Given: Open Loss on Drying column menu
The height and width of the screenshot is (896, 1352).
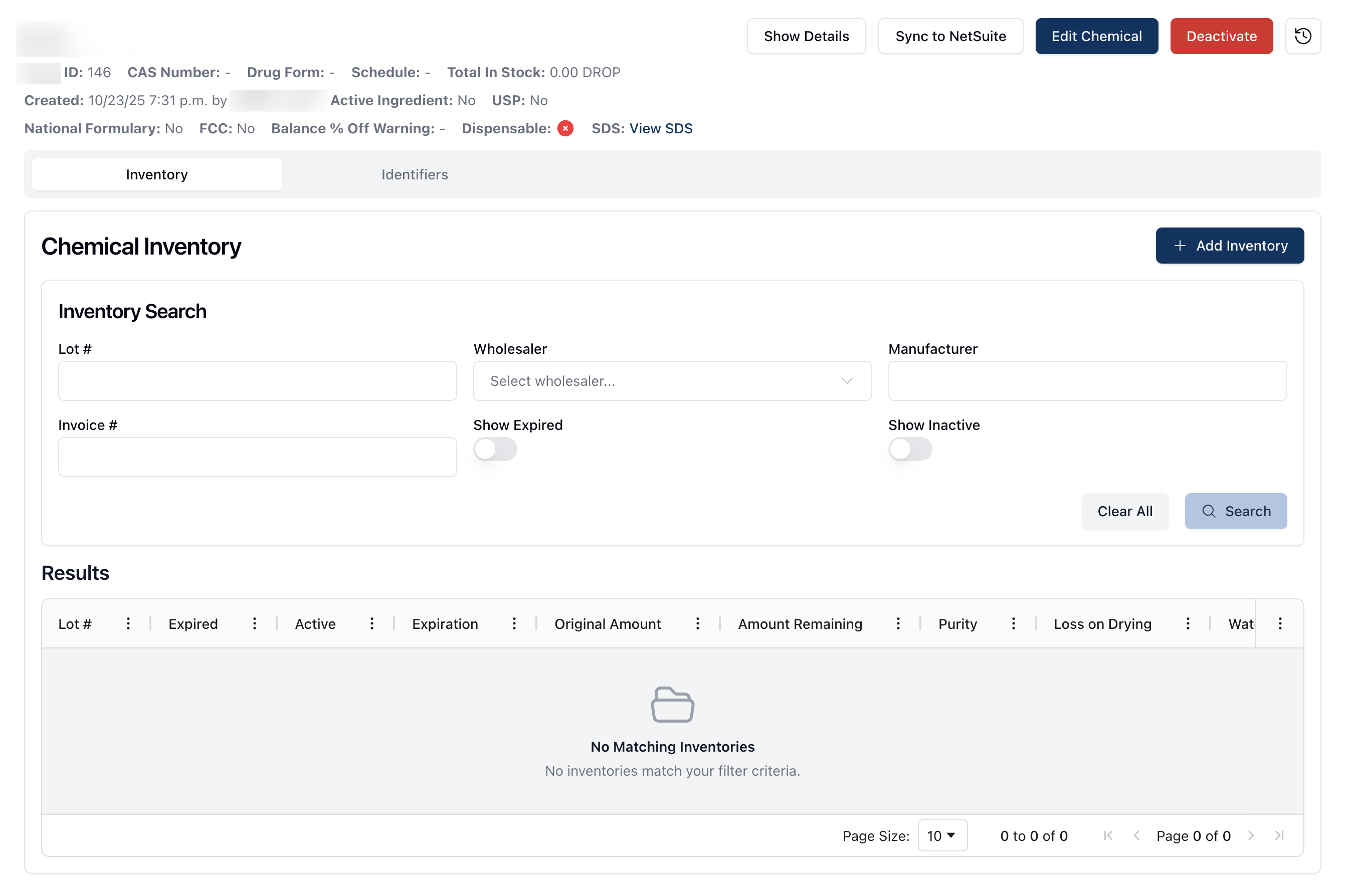Looking at the screenshot, I should [1188, 623].
